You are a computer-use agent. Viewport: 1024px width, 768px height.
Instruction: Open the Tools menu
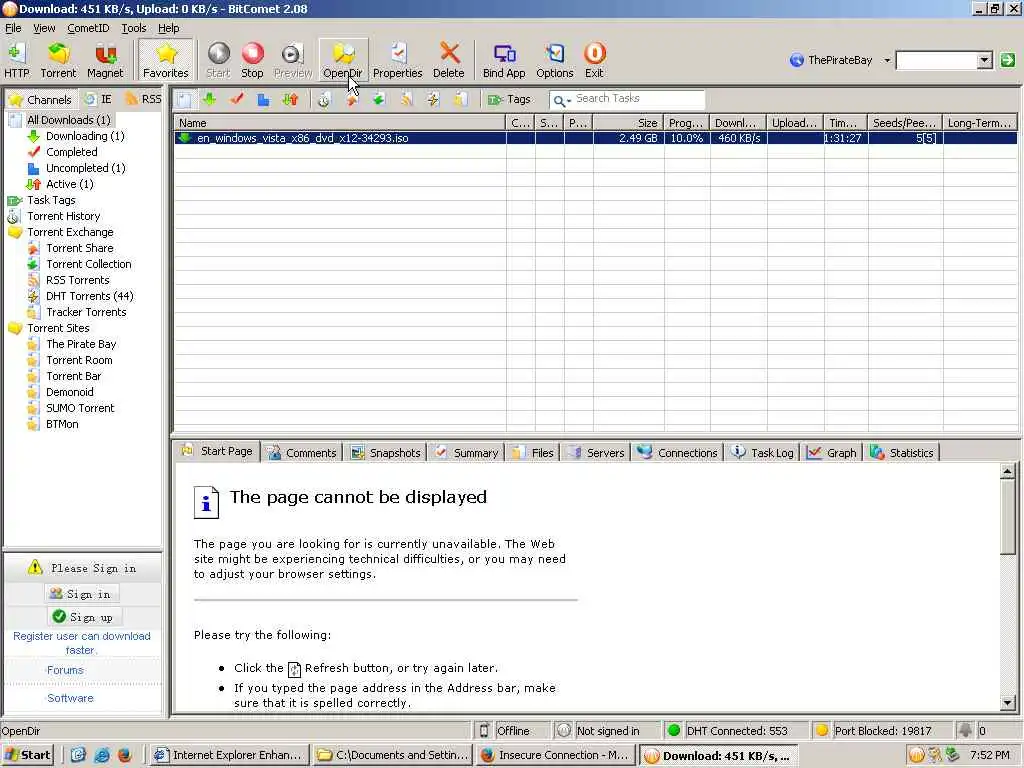[x=134, y=28]
